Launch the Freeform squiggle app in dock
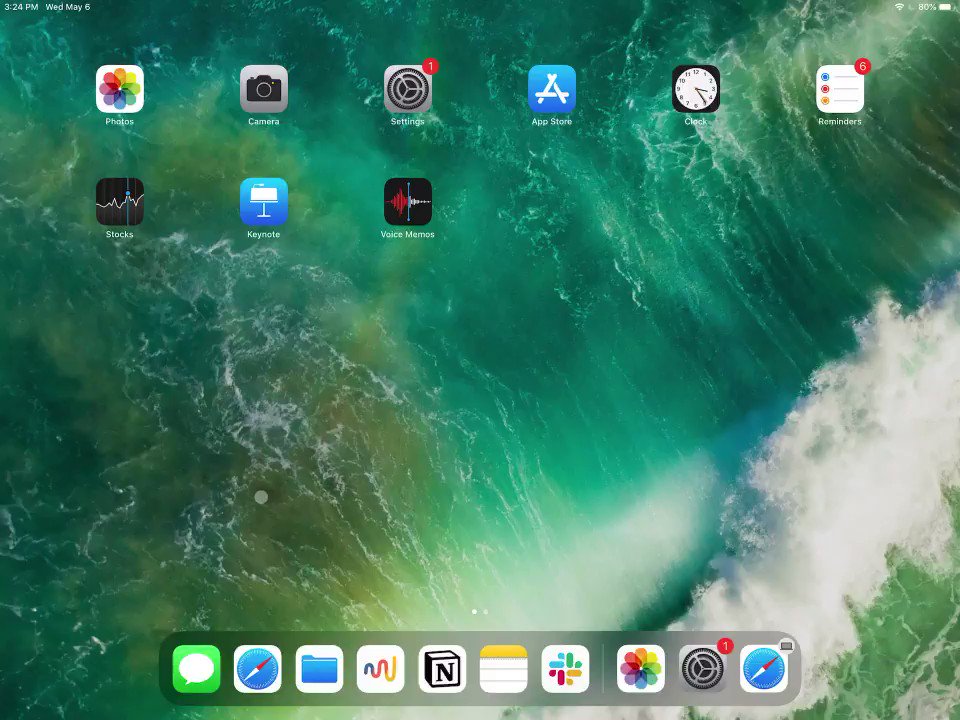 point(381,669)
